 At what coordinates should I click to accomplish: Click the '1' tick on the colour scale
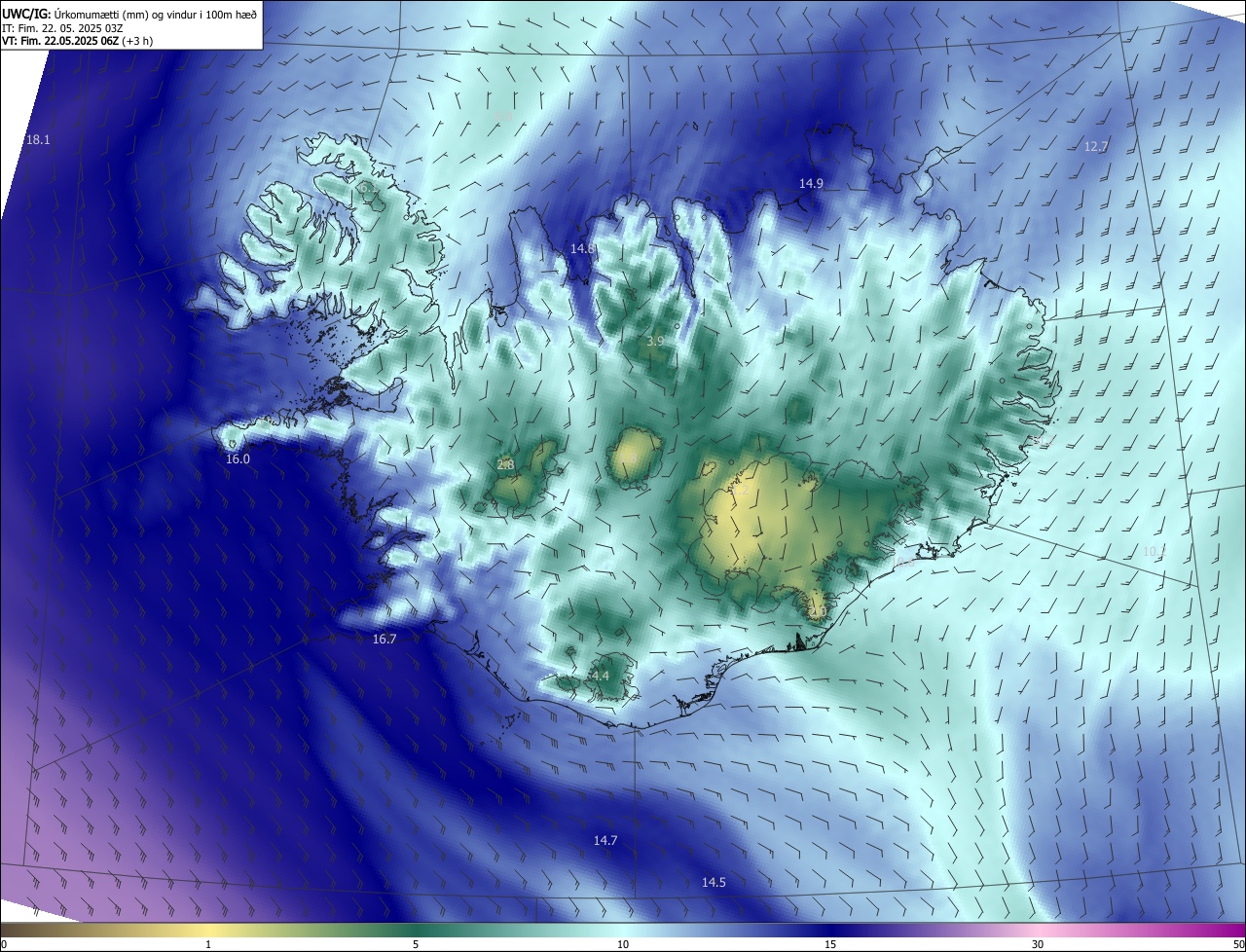208,944
